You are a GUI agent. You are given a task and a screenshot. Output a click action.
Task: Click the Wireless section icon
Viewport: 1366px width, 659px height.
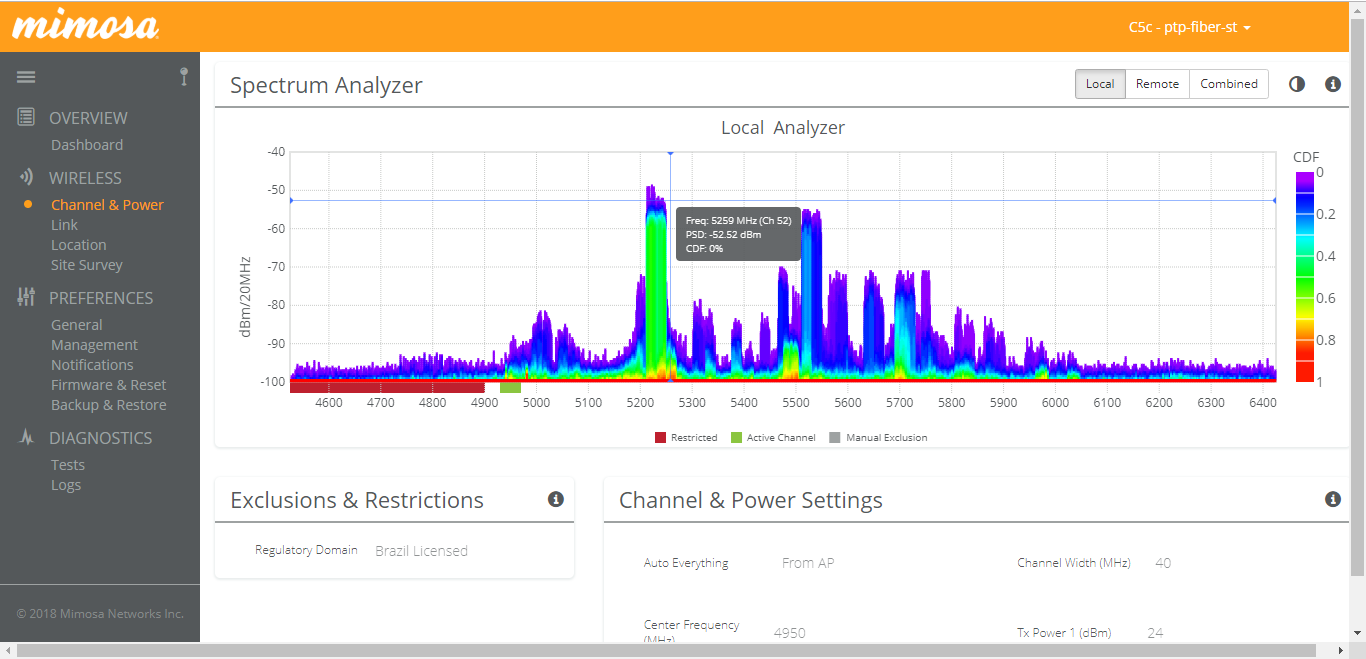[x=26, y=177]
